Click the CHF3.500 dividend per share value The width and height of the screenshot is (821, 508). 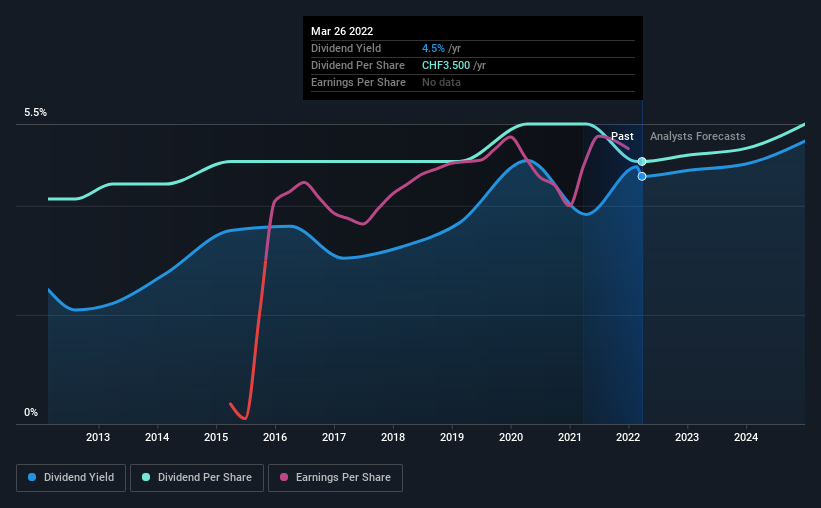[446, 65]
